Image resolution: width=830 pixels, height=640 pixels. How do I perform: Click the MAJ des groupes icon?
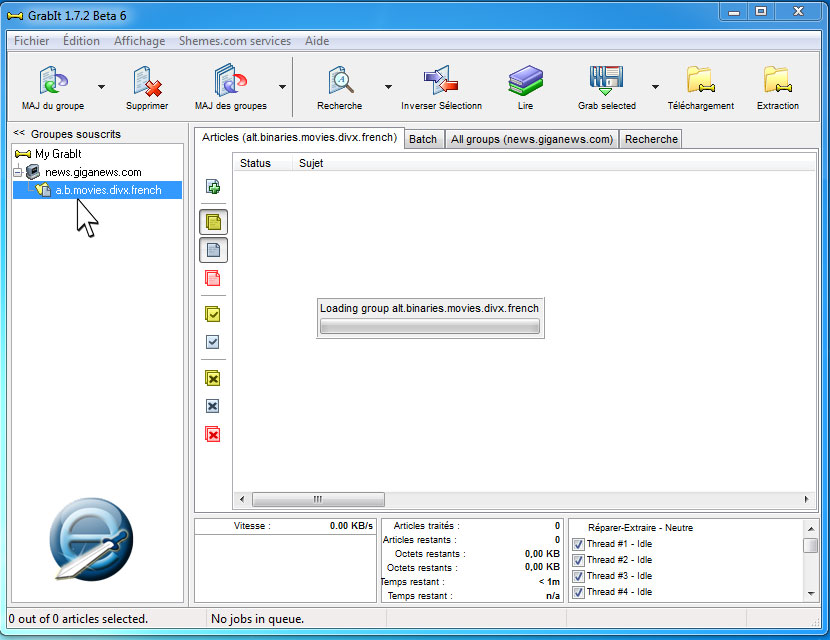coord(230,81)
